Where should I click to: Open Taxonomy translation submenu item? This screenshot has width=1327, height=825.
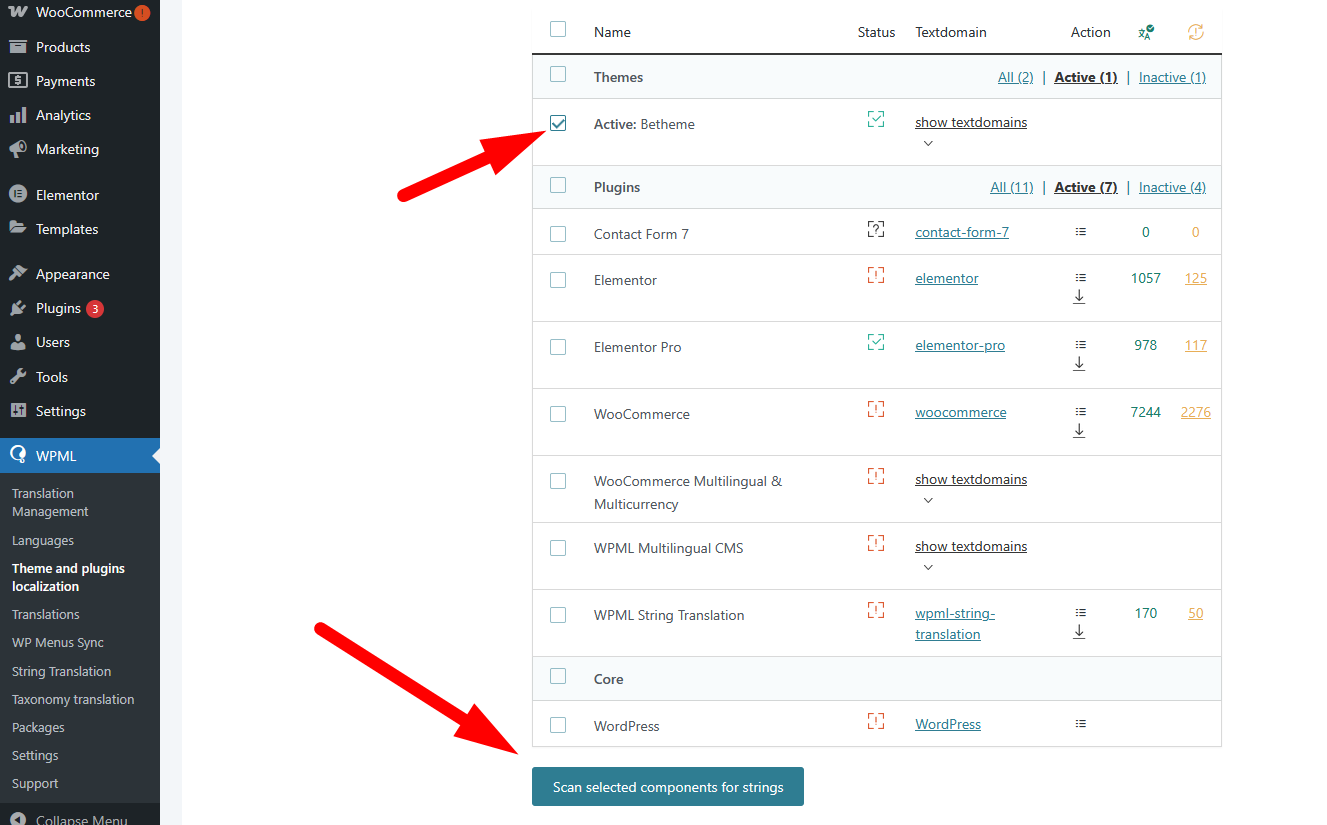click(73, 699)
